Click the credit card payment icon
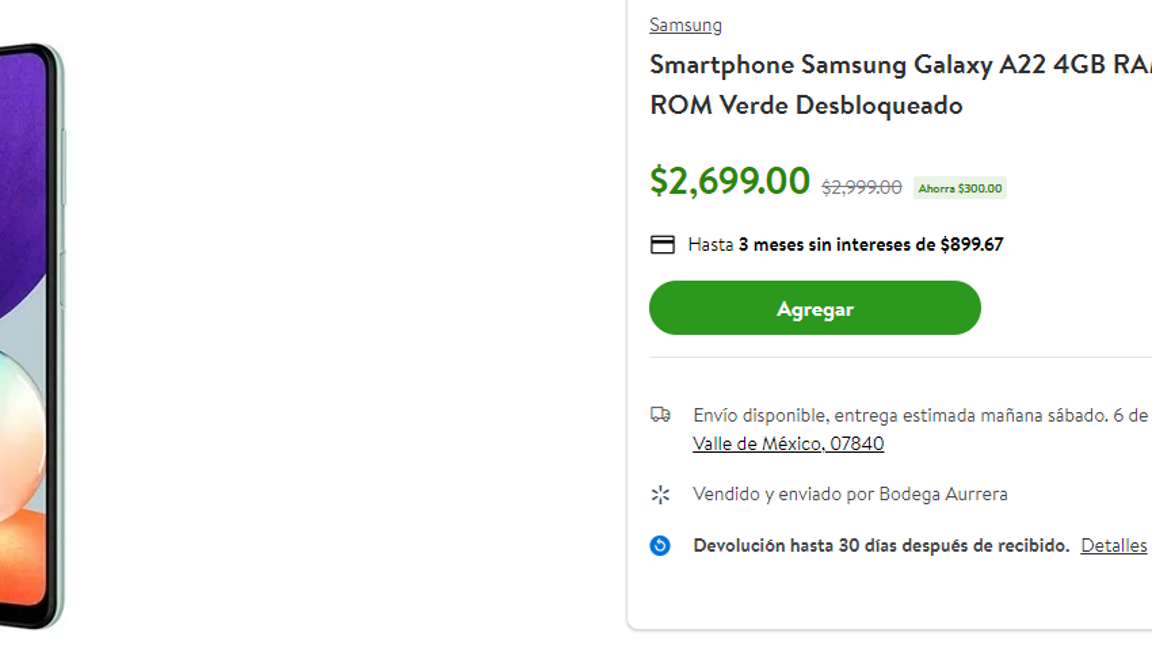The image size is (1152, 648). [x=662, y=243]
